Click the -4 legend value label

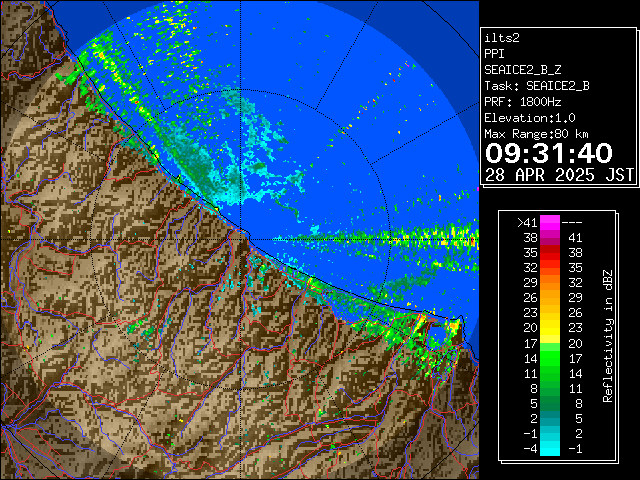pos(530,448)
